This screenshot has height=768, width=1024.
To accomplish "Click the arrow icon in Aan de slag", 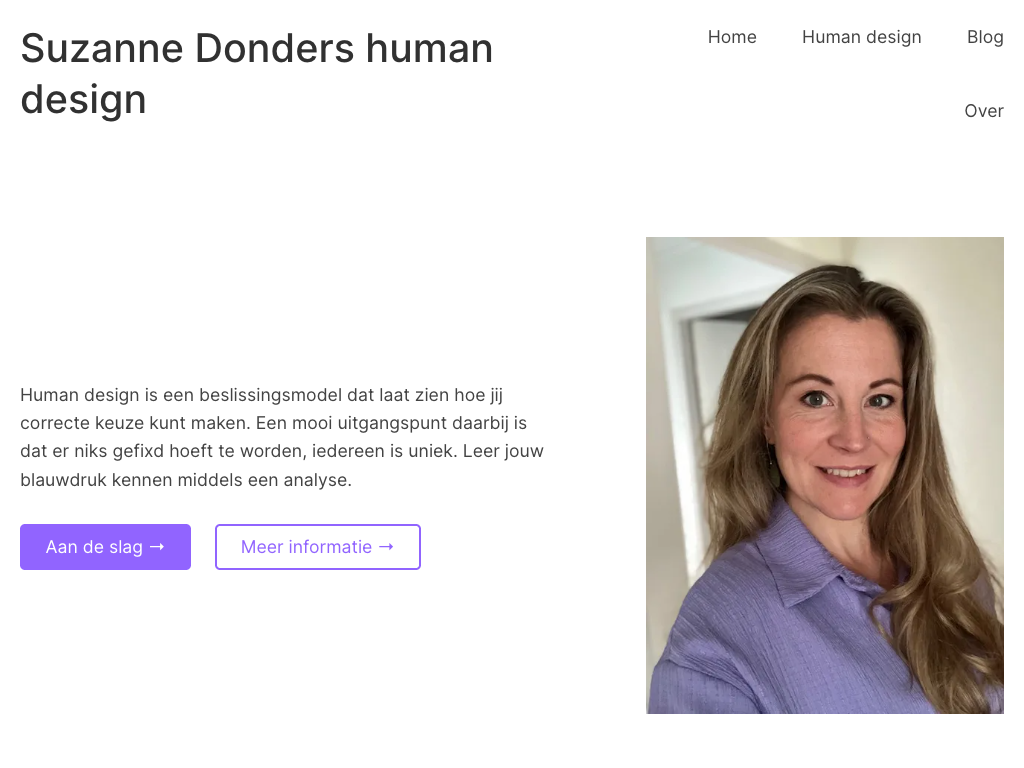I will pyautogui.click(x=157, y=547).
